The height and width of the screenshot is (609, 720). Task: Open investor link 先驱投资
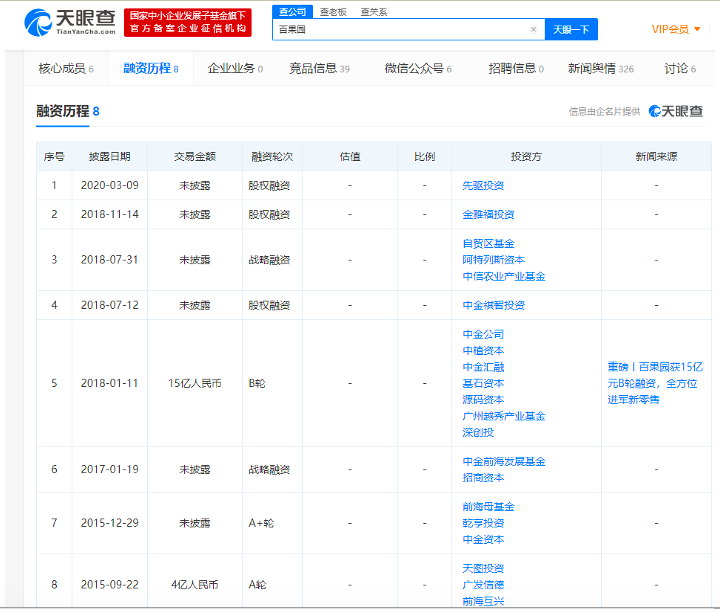[x=483, y=186]
